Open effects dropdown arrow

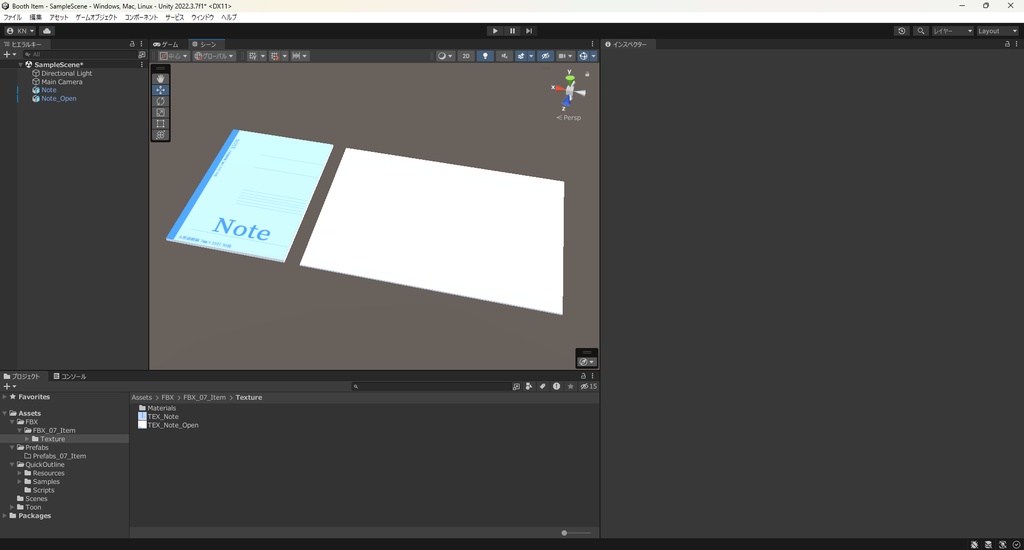pyautogui.click(x=531, y=56)
